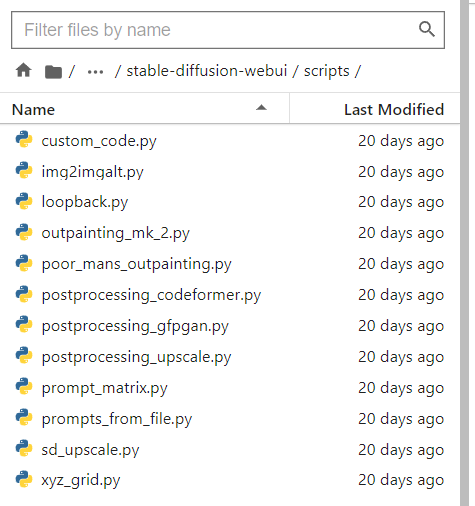Image resolution: width=475 pixels, height=506 pixels.
Task: Select prompts_from_file.py entry
Action: pyautogui.click(x=230, y=419)
